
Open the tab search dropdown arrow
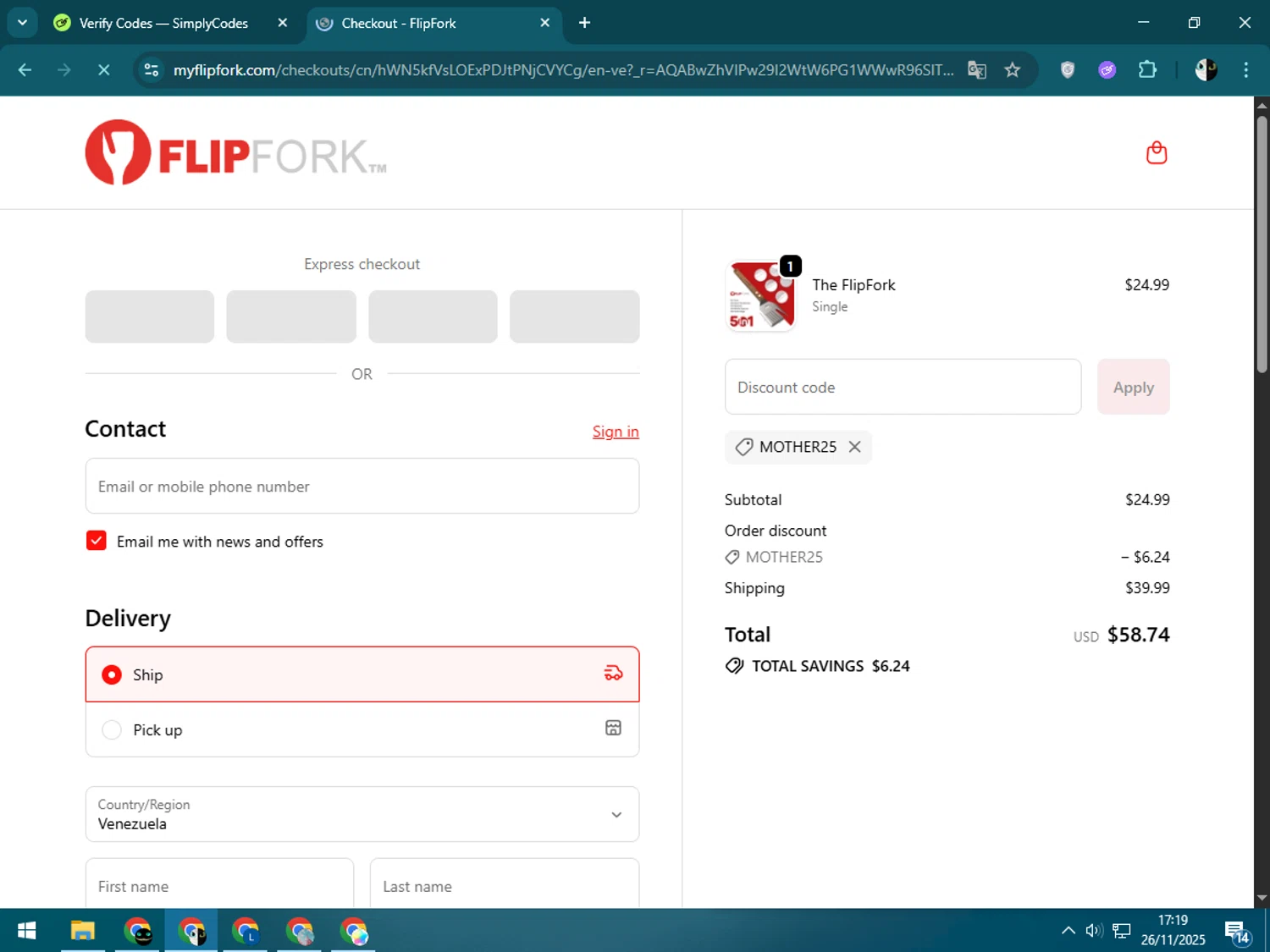(x=23, y=23)
